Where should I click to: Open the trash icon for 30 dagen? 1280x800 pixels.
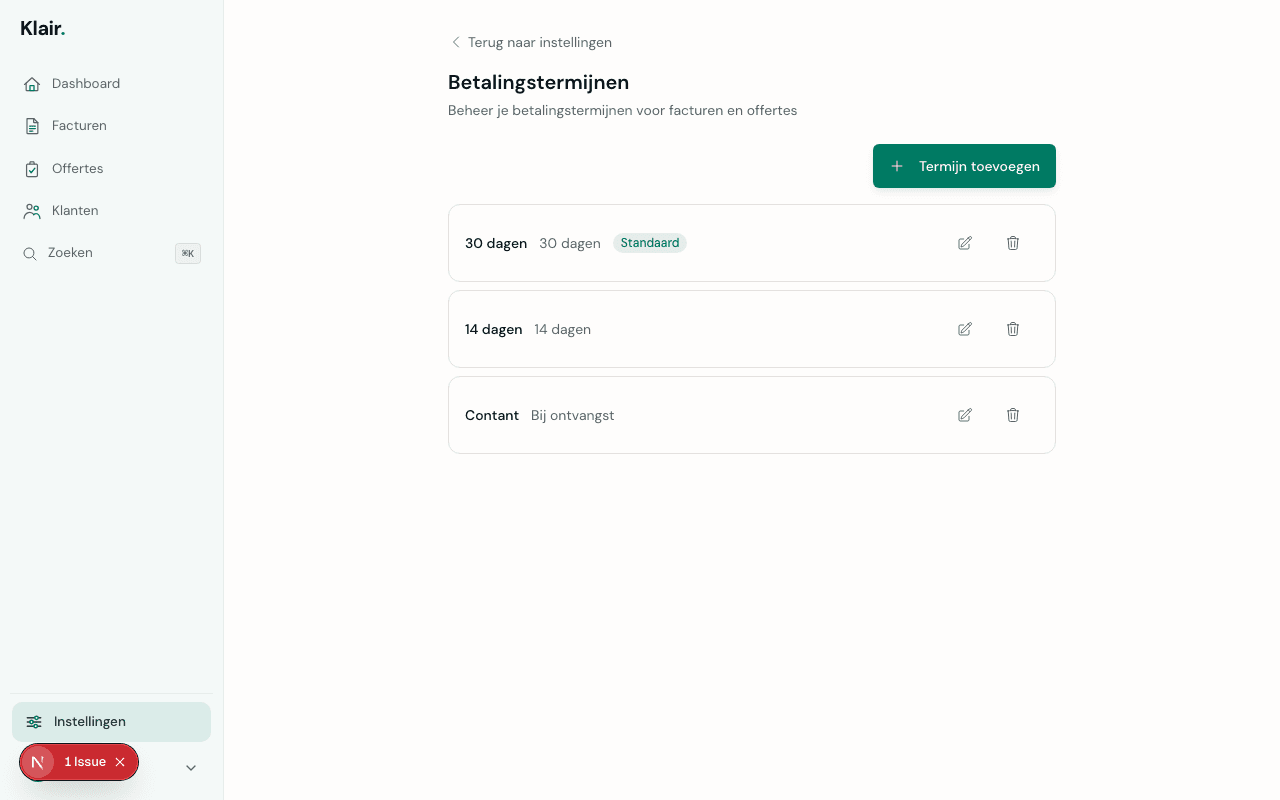[1012, 243]
